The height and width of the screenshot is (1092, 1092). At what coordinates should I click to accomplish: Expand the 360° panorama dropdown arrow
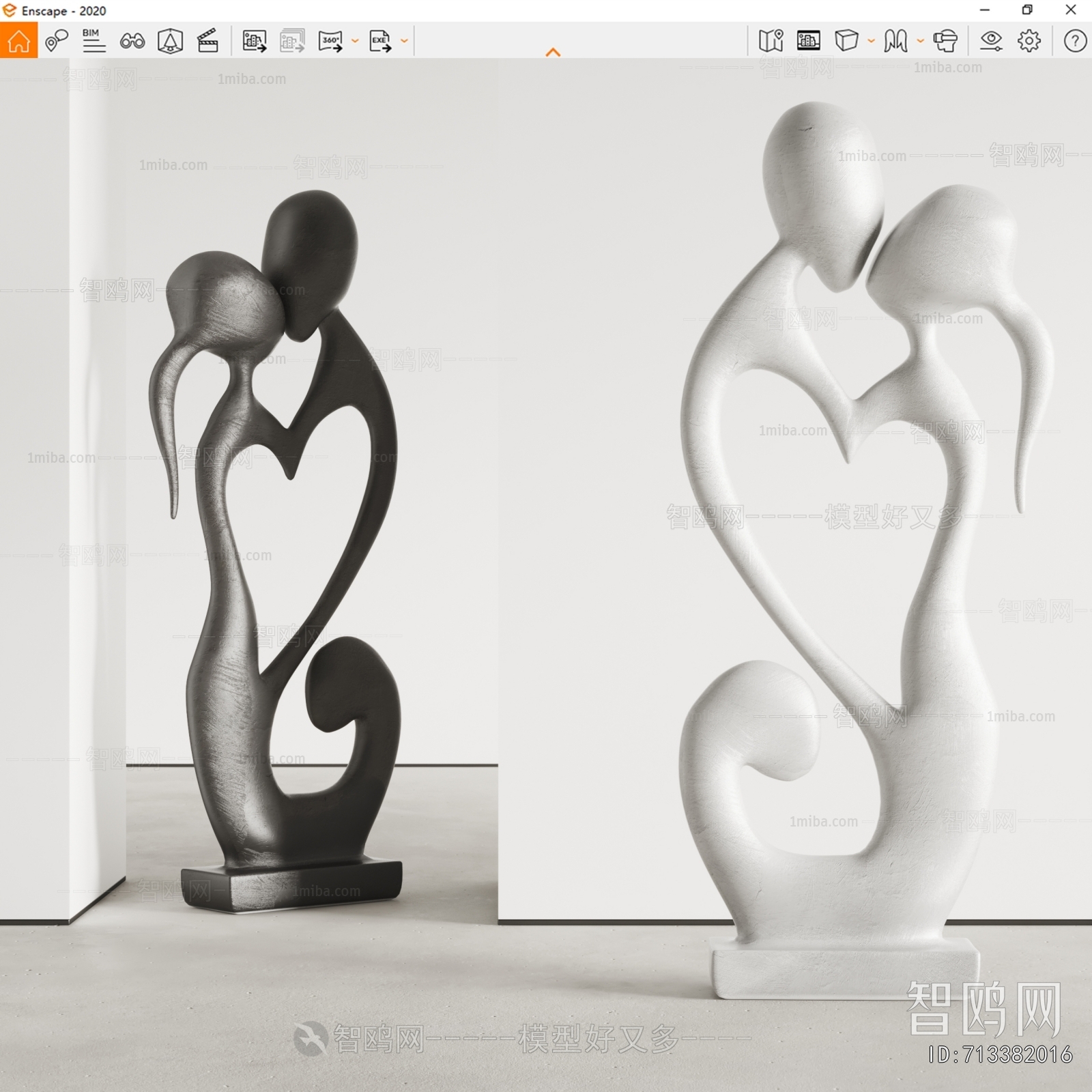coord(355,41)
